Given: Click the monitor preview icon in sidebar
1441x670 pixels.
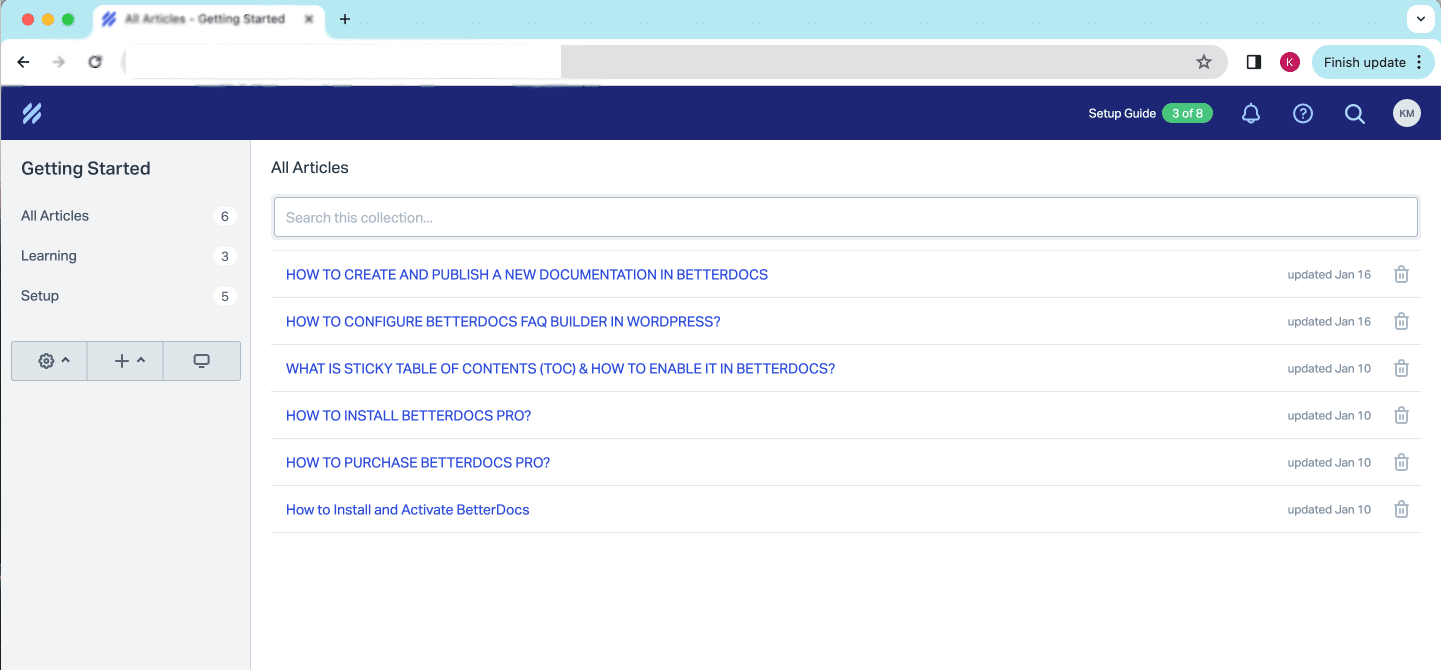Looking at the screenshot, I should [x=201, y=361].
